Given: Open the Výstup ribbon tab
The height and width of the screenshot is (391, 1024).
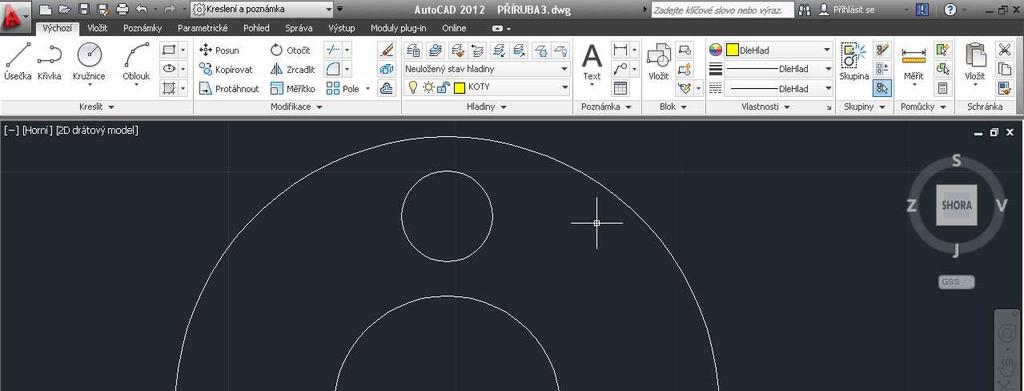Looking at the screenshot, I should coord(342,28).
